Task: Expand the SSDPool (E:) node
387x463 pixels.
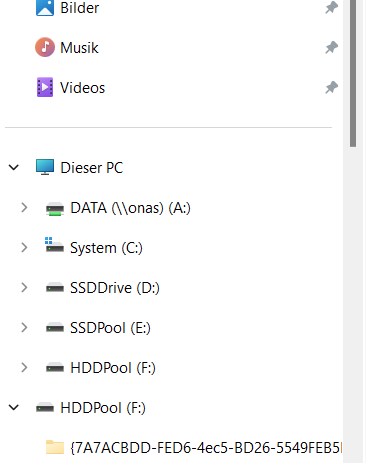Action: tap(24, 328)
